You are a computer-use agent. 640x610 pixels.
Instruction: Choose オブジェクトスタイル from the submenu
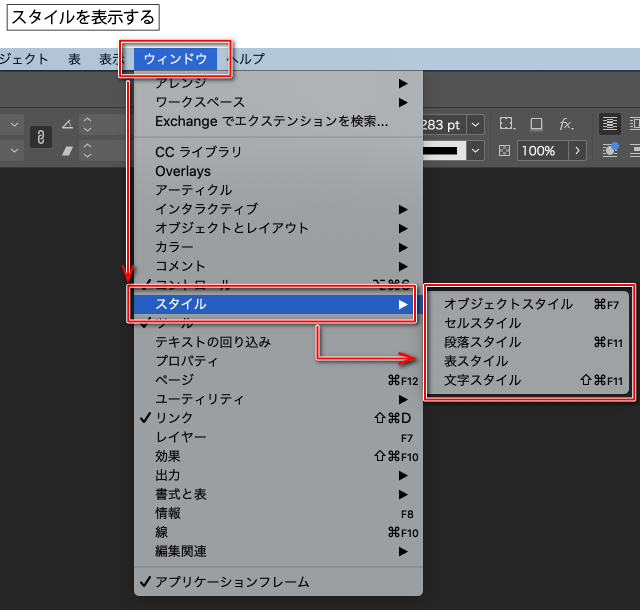(528, 304)
